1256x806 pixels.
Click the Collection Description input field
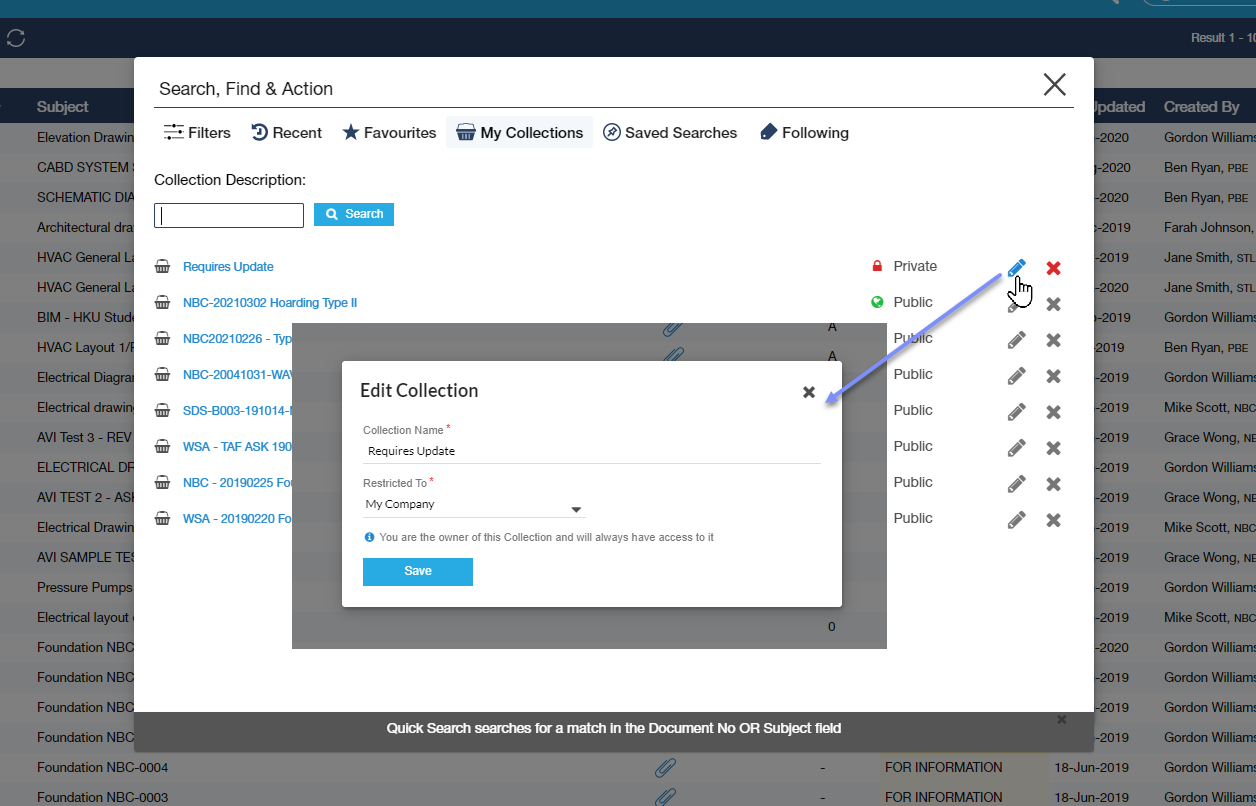(229, 215)
